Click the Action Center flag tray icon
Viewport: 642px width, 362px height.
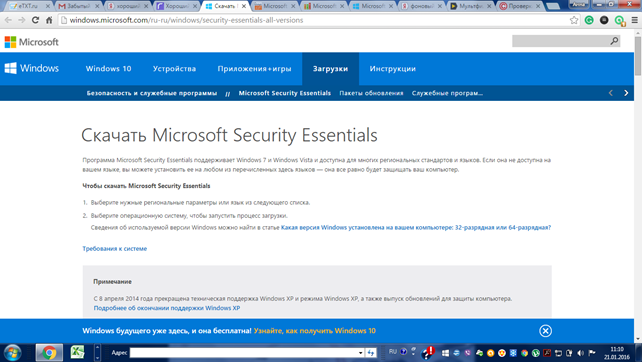pos(592,353)
